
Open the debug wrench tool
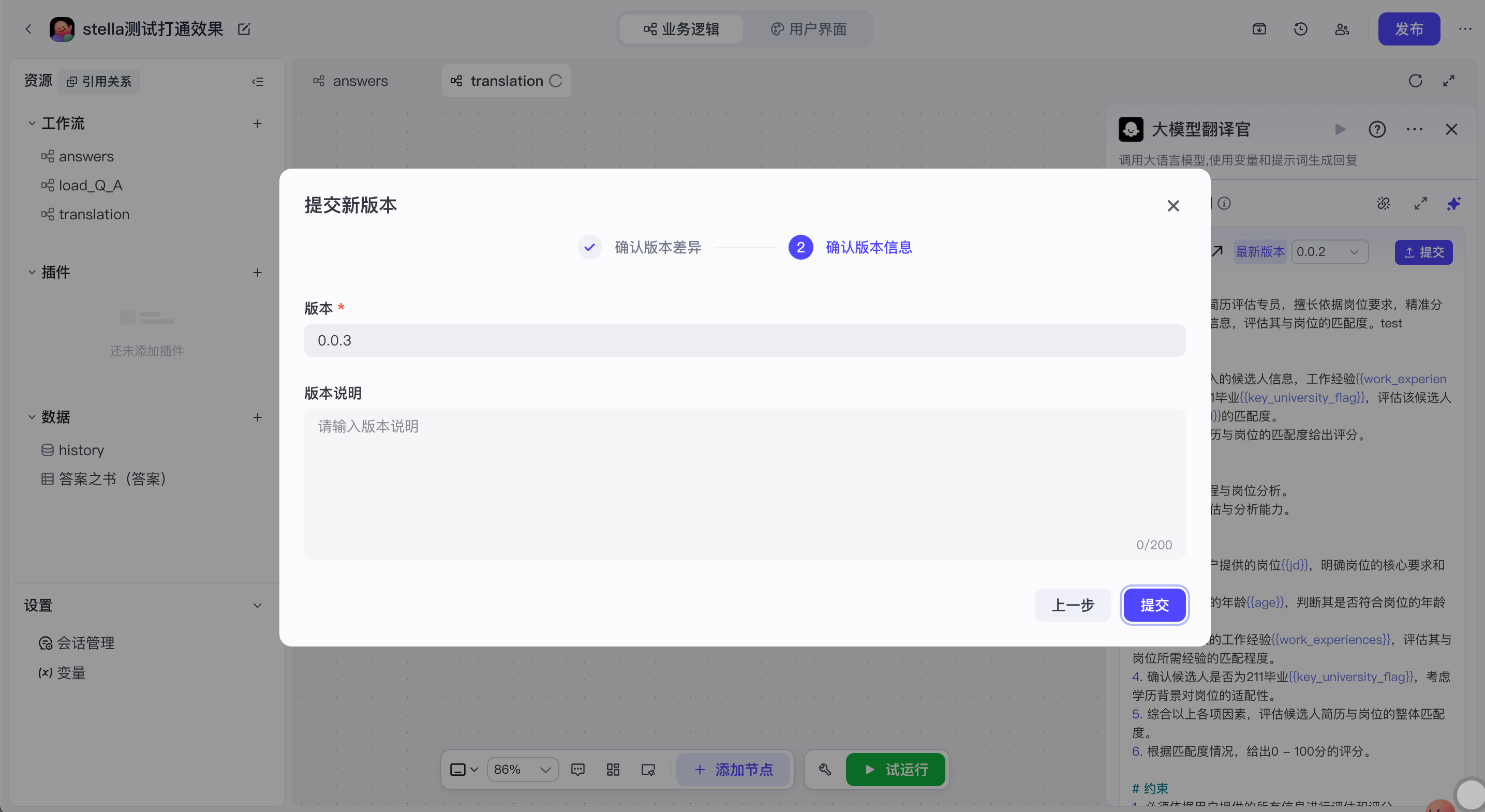pyautogui.click(x=825, y=770)
